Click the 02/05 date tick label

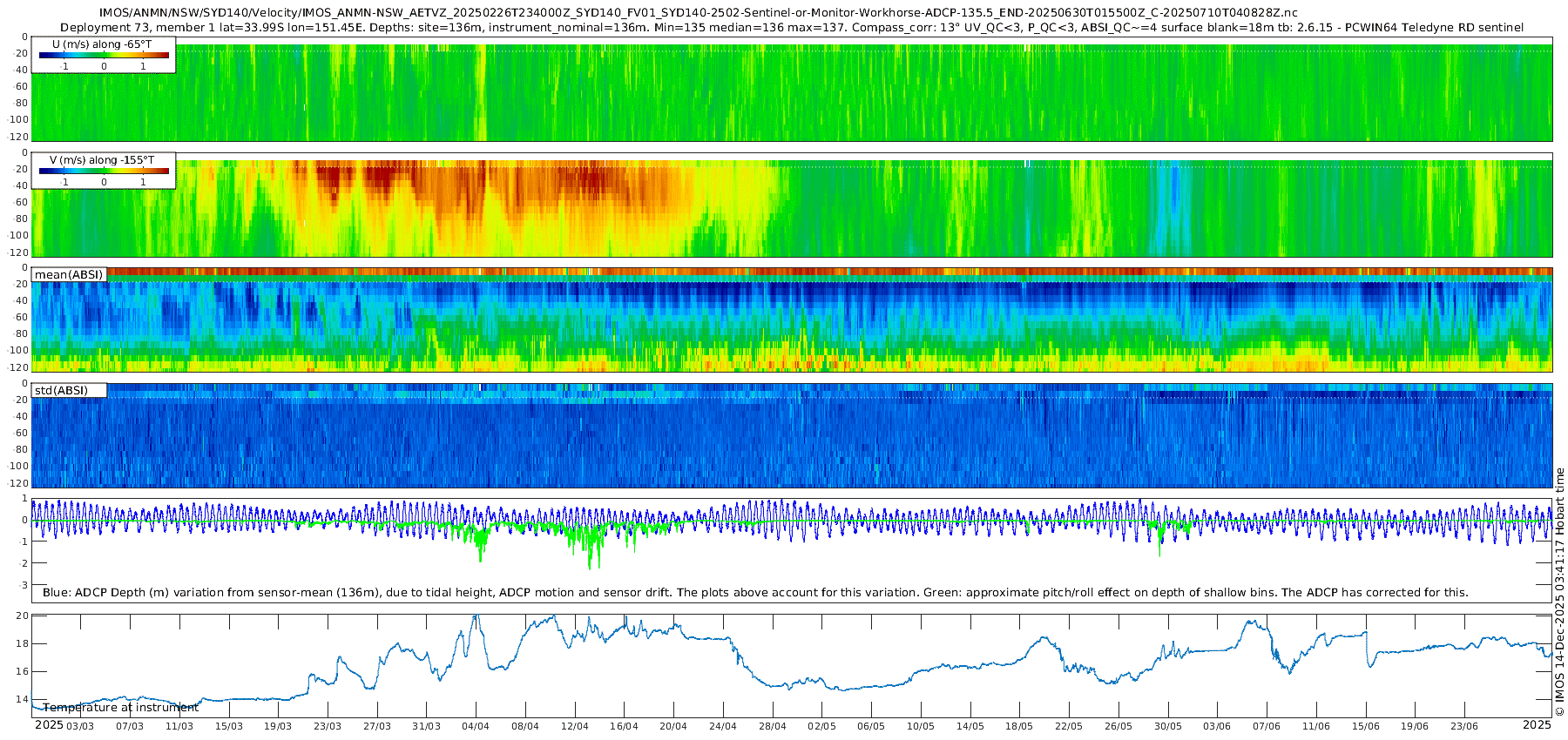coord(821,726)
